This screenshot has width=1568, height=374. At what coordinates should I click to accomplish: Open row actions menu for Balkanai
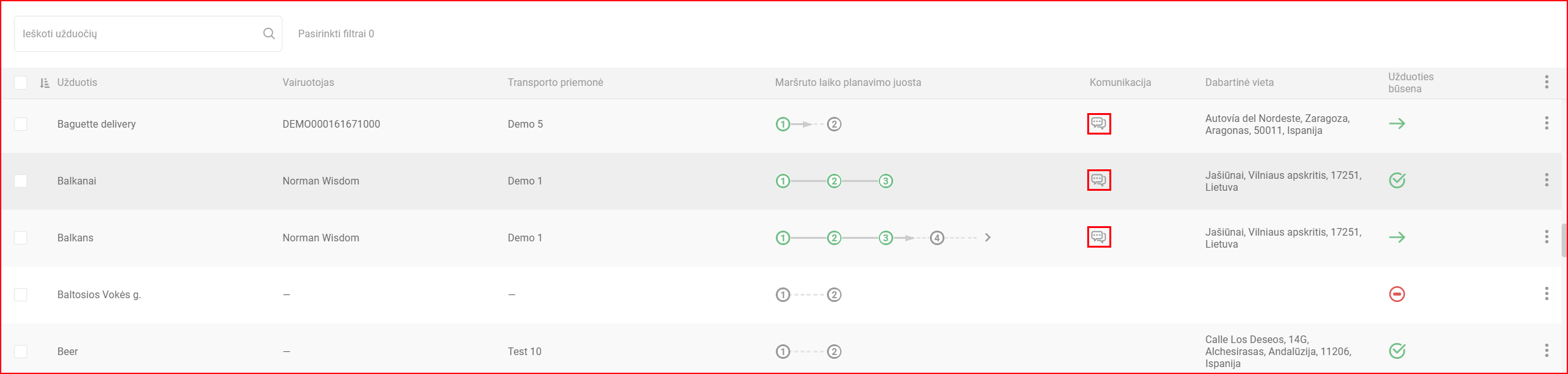[1547, 180]
